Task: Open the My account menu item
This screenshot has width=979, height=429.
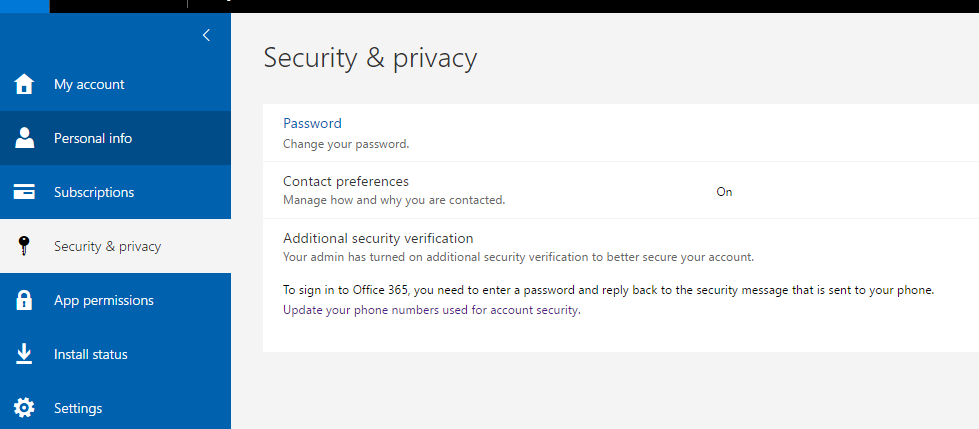Action: (89, 84)
